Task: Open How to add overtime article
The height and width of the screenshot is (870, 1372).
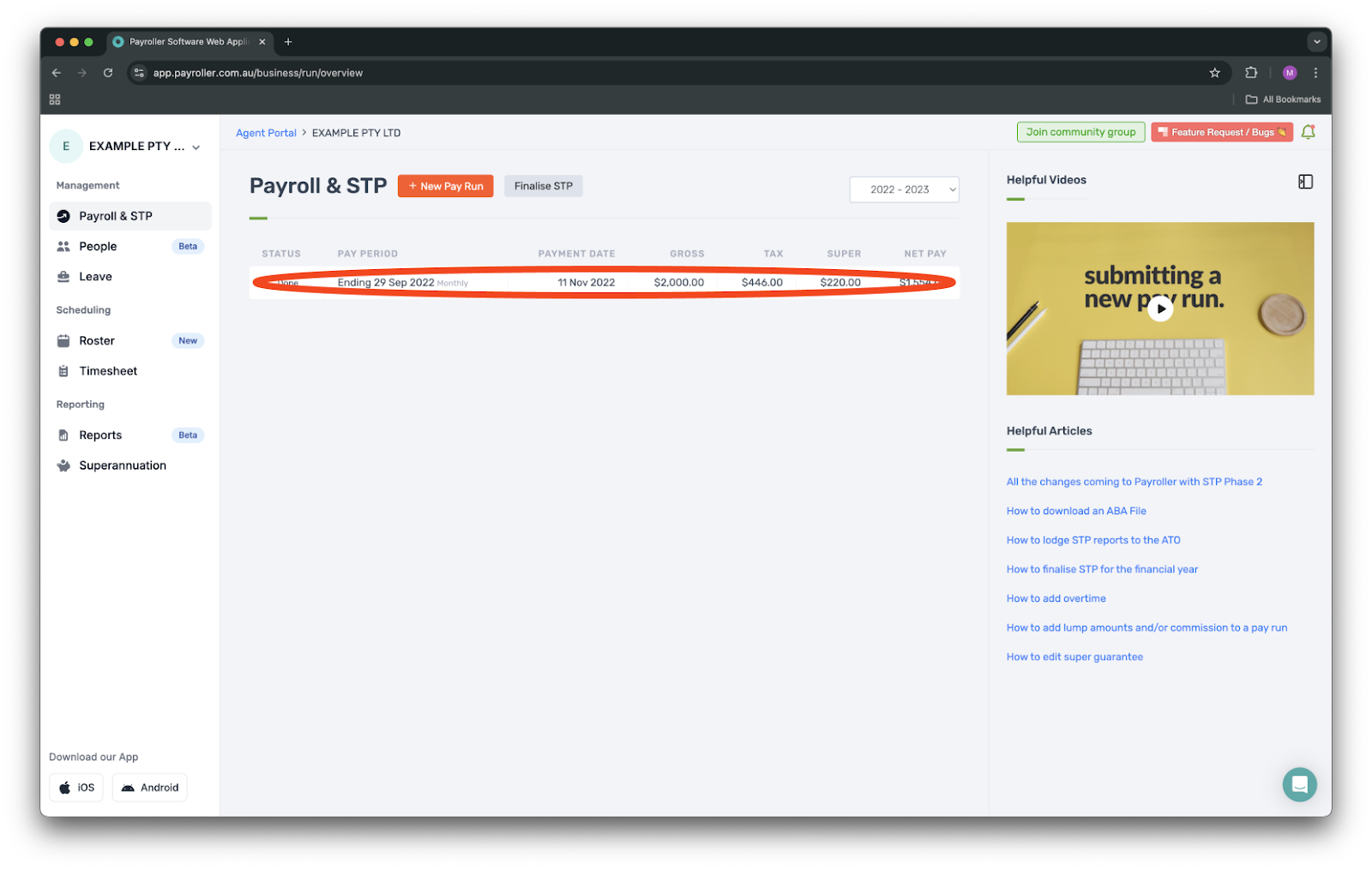Action: pyautogui.click(x=1056, y=598)
